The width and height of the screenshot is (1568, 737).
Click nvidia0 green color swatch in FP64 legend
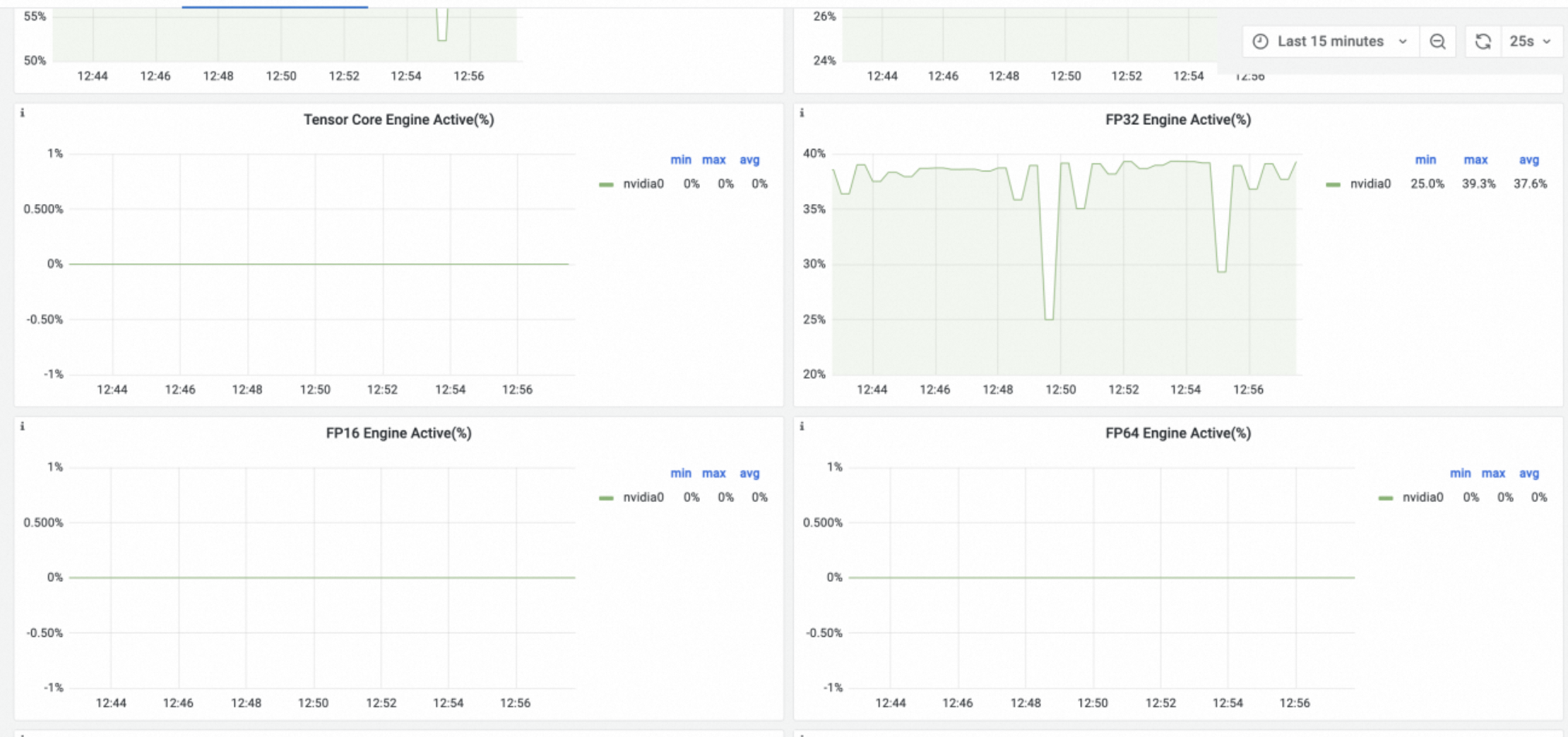tap(1386, 498)
